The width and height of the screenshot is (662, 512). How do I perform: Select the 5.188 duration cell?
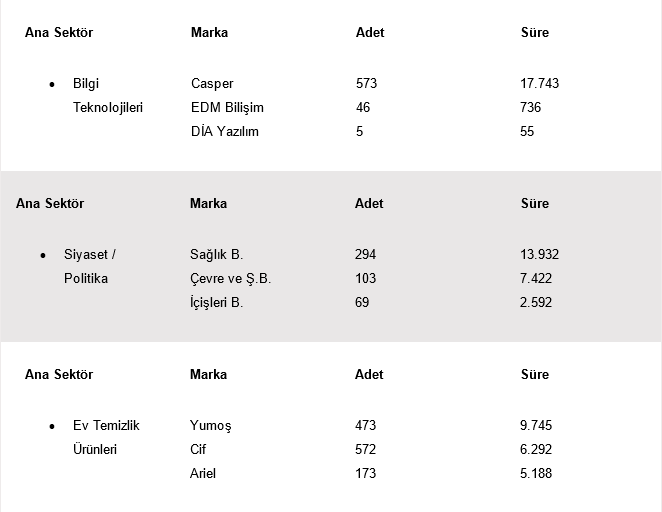click(x=536, y=473)
